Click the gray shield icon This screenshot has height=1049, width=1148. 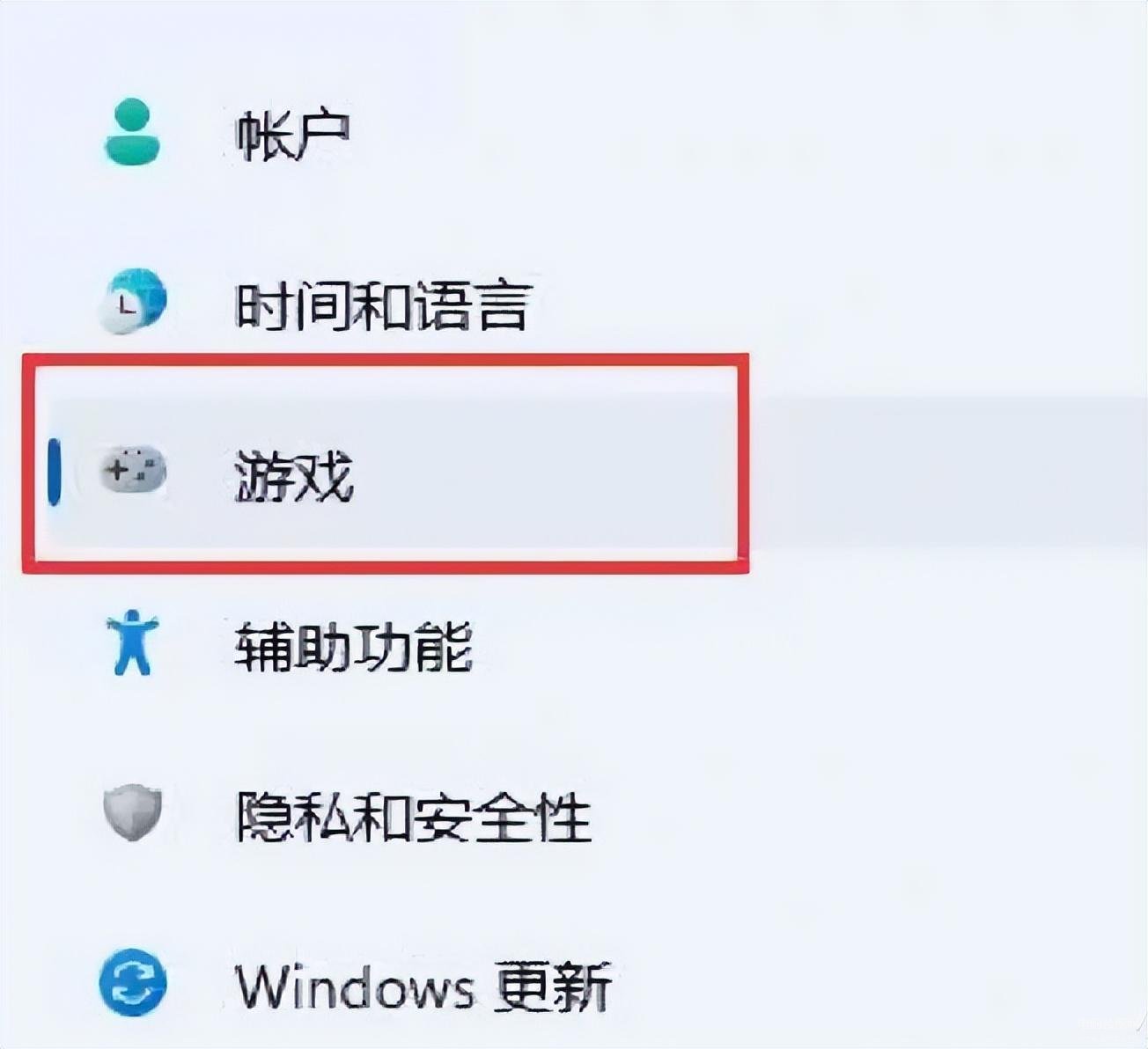132,812
